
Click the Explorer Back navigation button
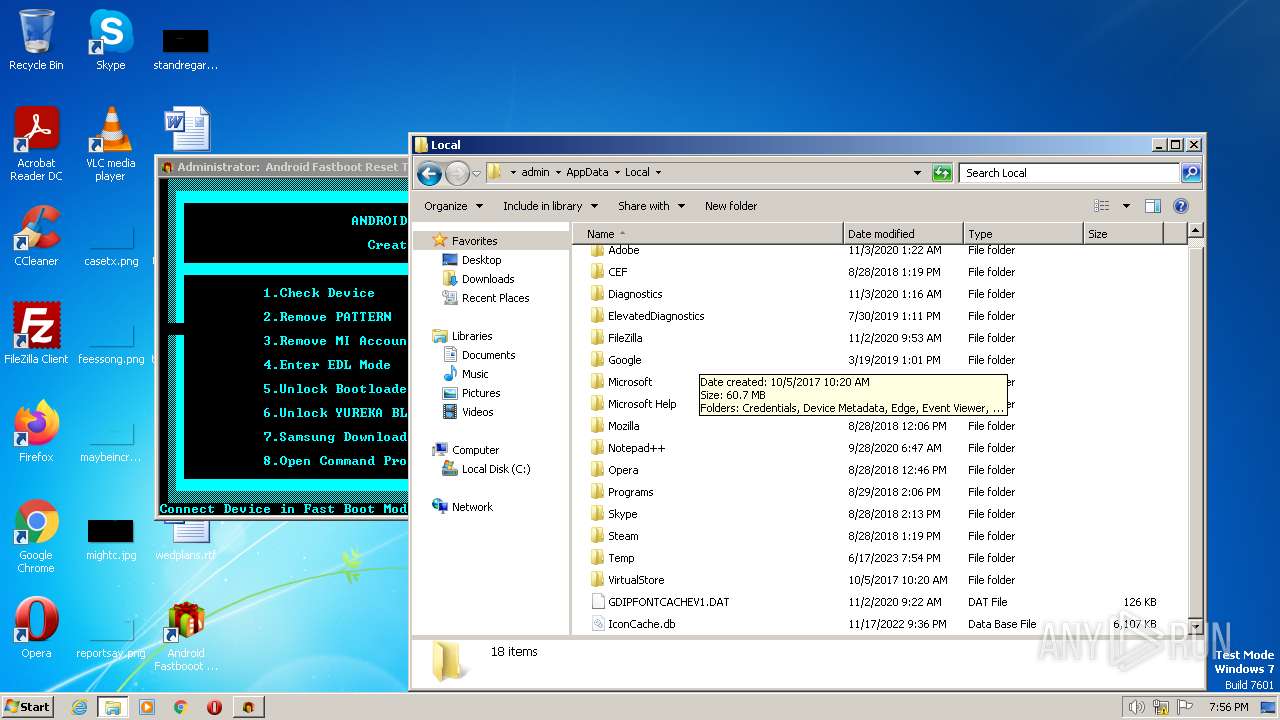[429, 173]
